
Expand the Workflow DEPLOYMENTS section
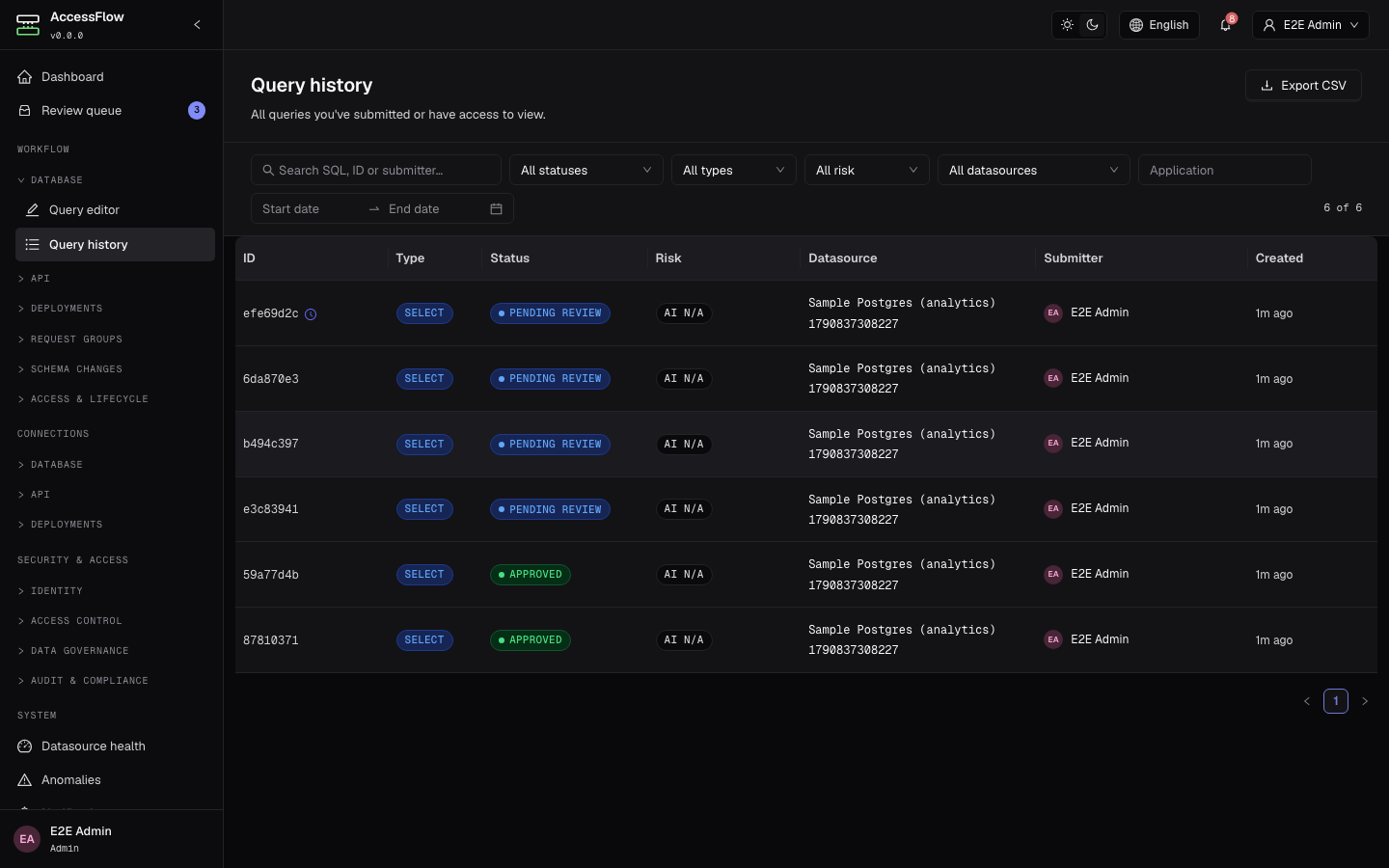click(x=60, y=309)
